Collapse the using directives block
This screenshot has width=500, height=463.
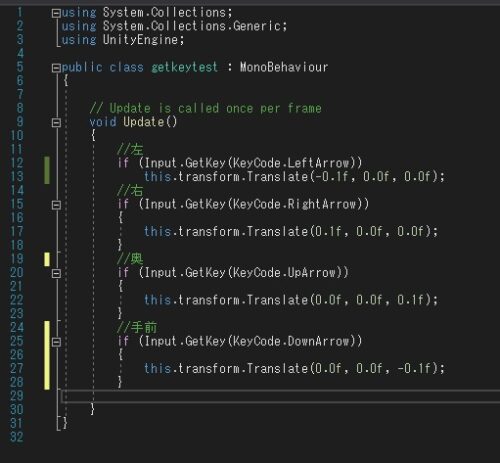[x=56, y=13]
